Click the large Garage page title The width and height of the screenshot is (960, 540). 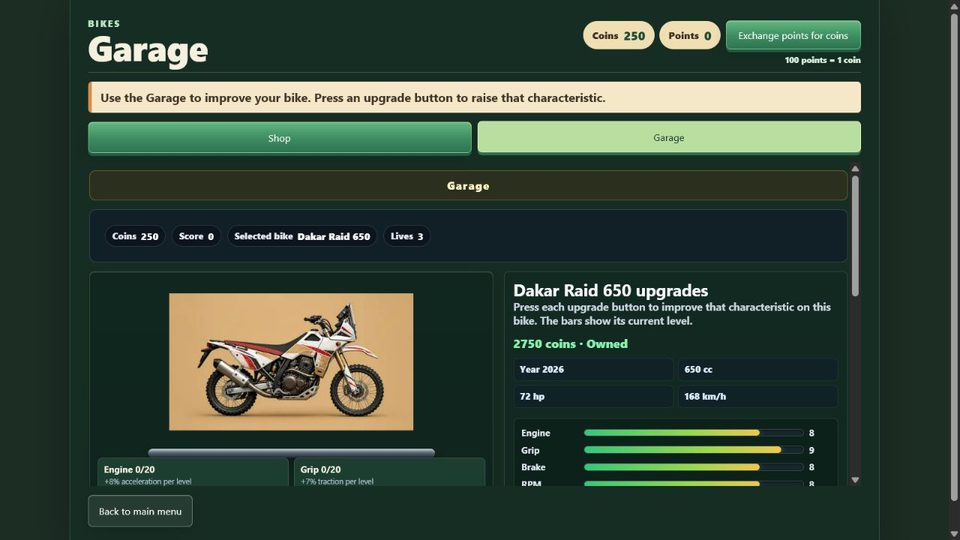click(x=148, y=50)
